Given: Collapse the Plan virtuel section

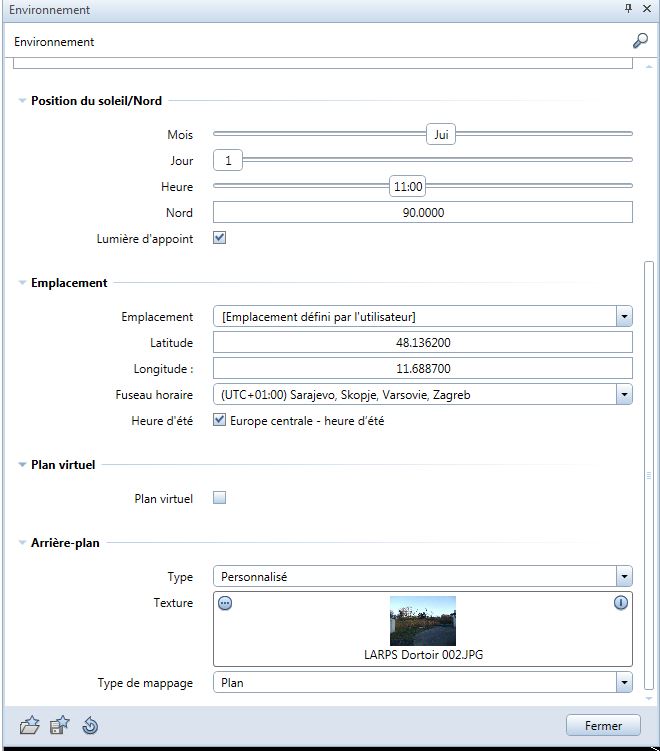Looking at the screenshot, I should 22,465.
